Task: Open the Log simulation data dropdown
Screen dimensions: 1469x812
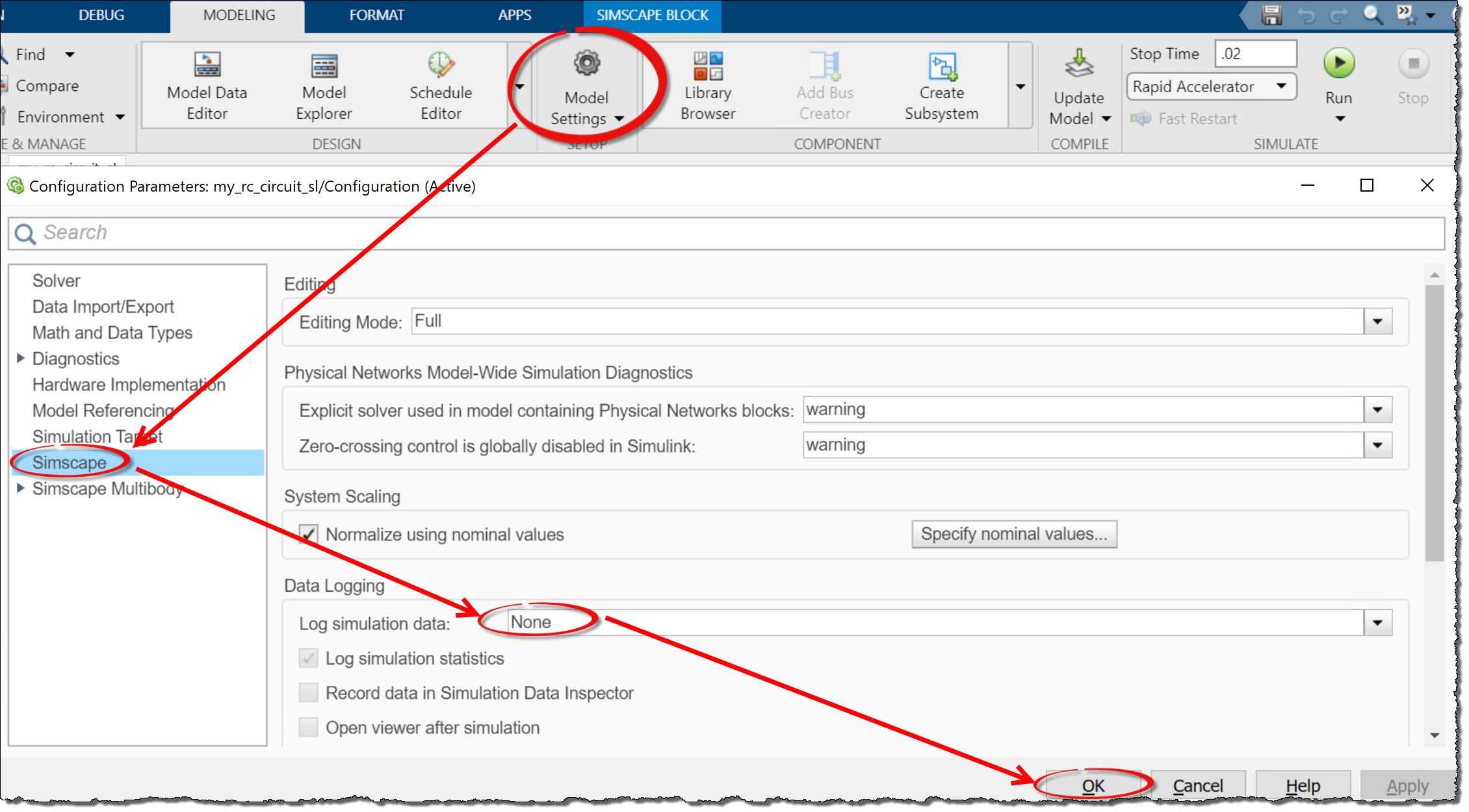Action: (1377, 623)
